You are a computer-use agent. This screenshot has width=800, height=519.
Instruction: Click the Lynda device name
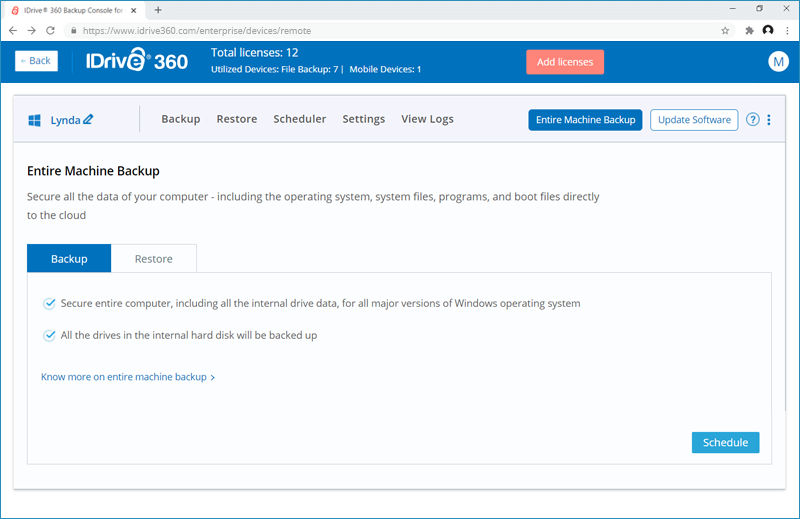[65, 120]
